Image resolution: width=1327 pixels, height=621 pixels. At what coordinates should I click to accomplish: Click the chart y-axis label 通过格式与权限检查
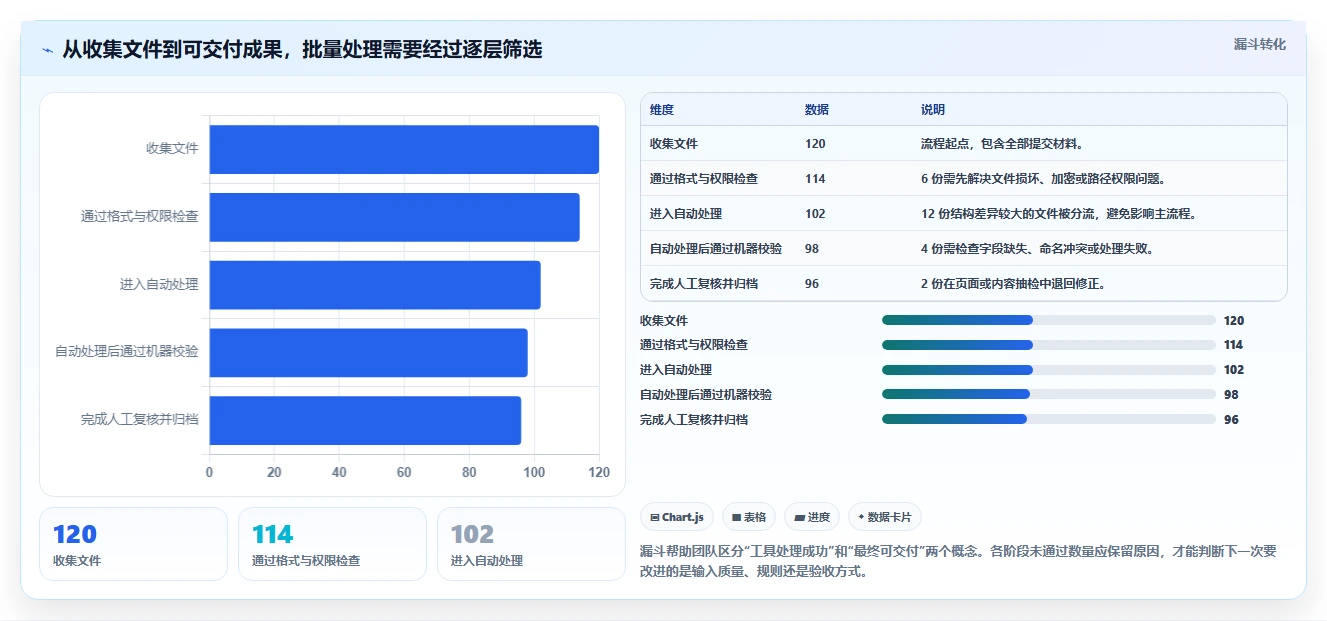click(x=140, y=217)
